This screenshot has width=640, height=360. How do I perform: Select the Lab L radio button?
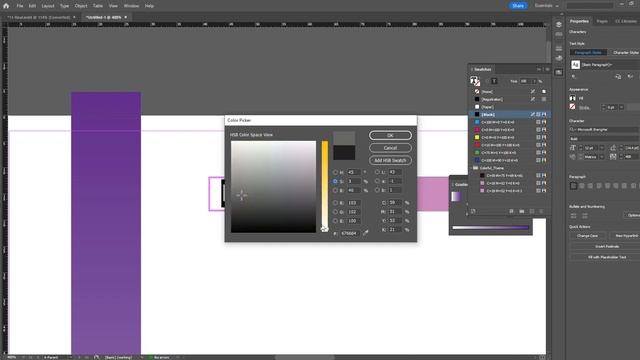tap(377, 172)
